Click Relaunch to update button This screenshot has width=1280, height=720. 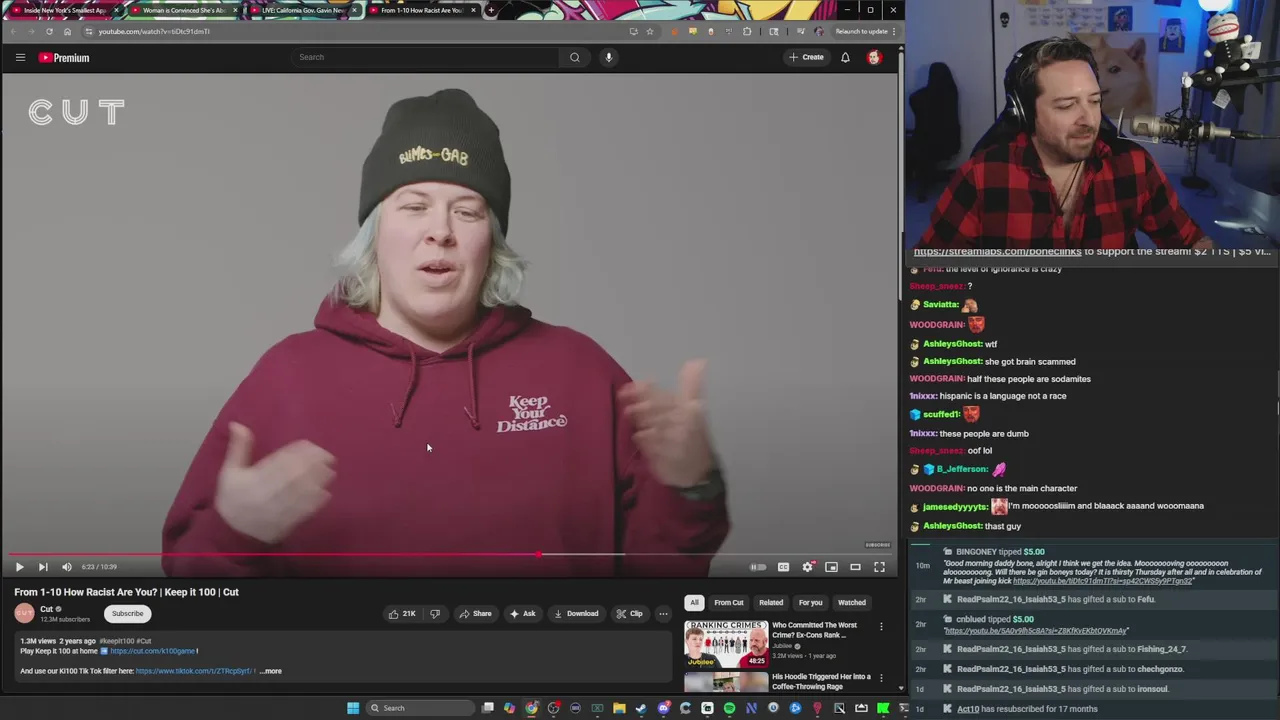[866, 31]
